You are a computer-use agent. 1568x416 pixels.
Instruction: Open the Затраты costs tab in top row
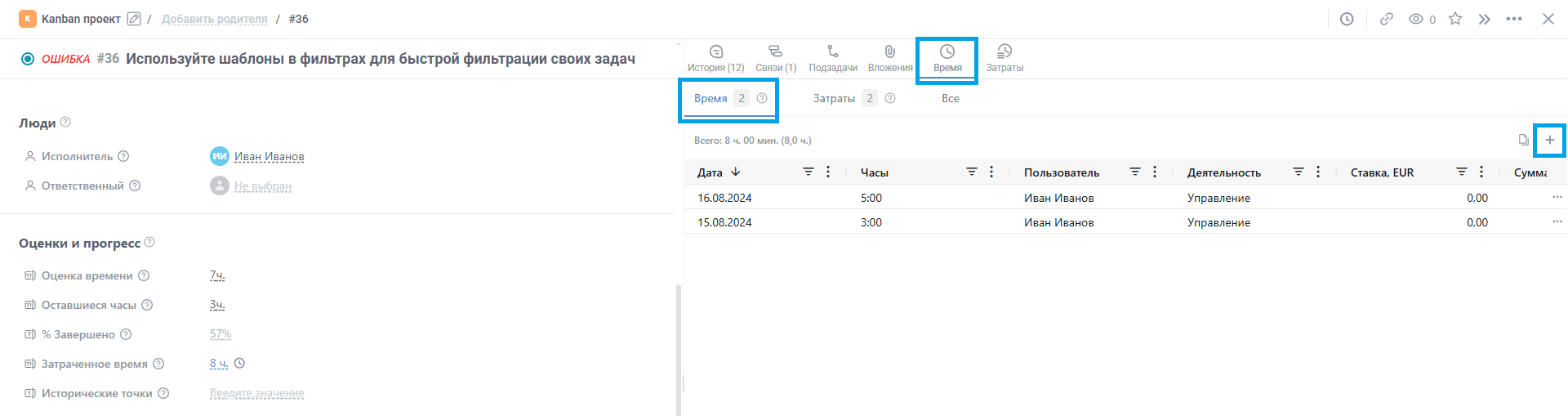(1004, 59)
